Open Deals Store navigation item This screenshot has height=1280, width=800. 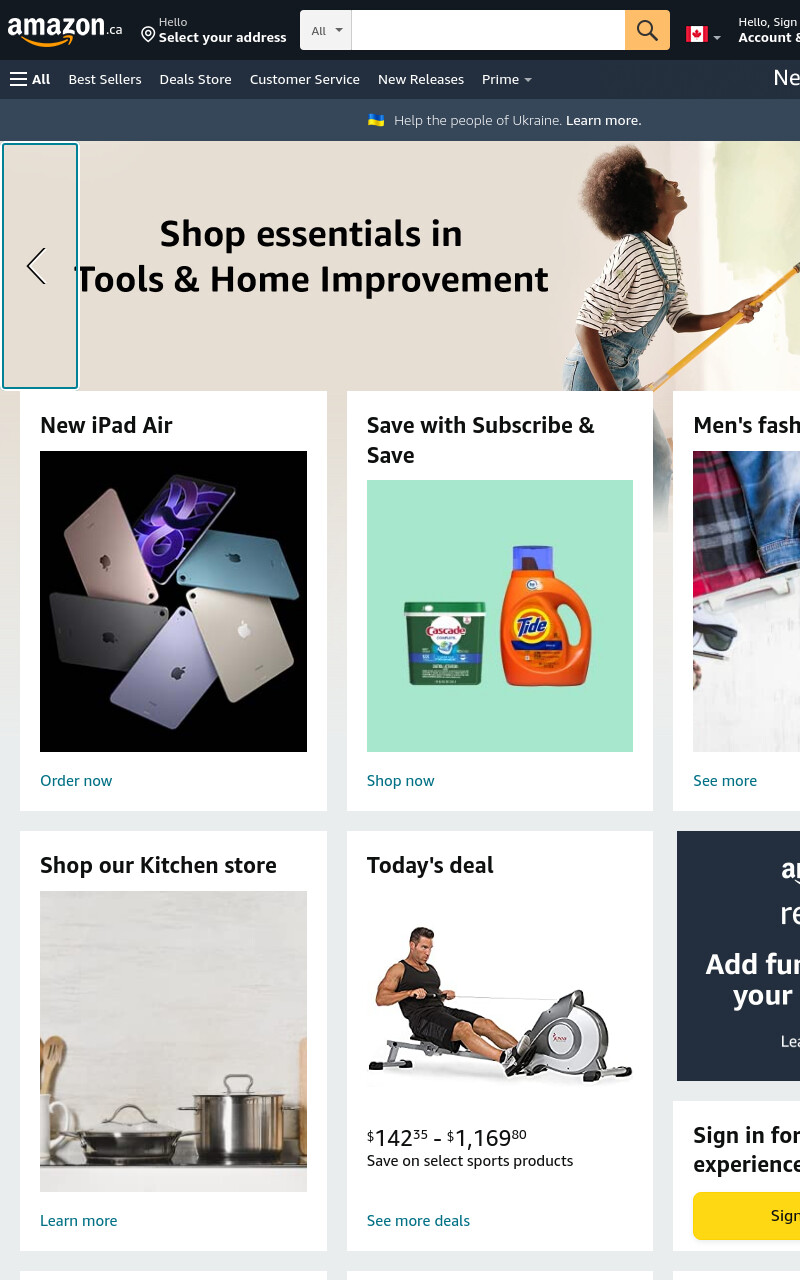click(195, 79)
